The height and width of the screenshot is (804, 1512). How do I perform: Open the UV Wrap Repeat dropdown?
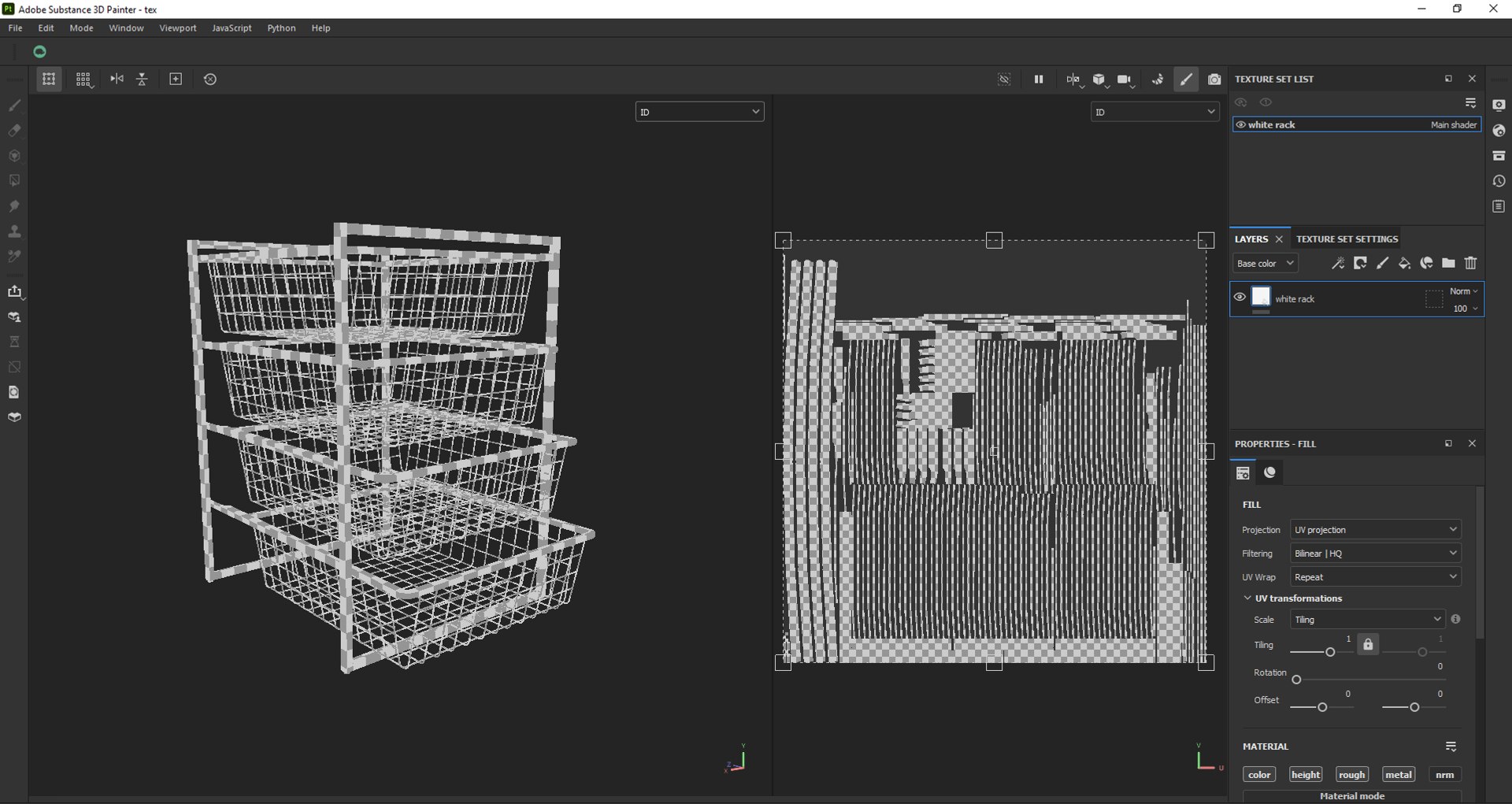tap(1375, 576)
